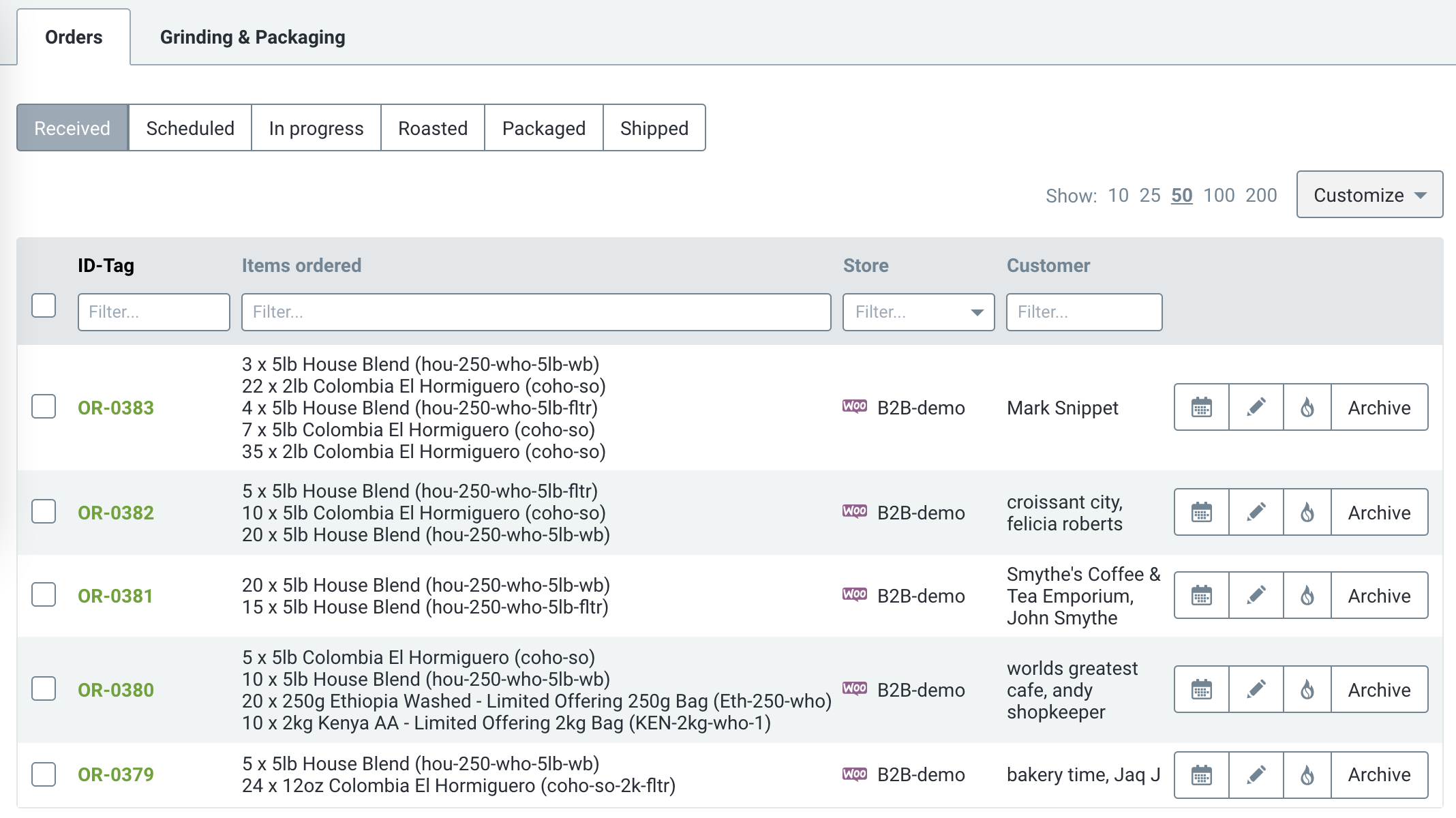Open order OR-0382 link
This screenshot has width=1456, height=818.
[116, 513]
